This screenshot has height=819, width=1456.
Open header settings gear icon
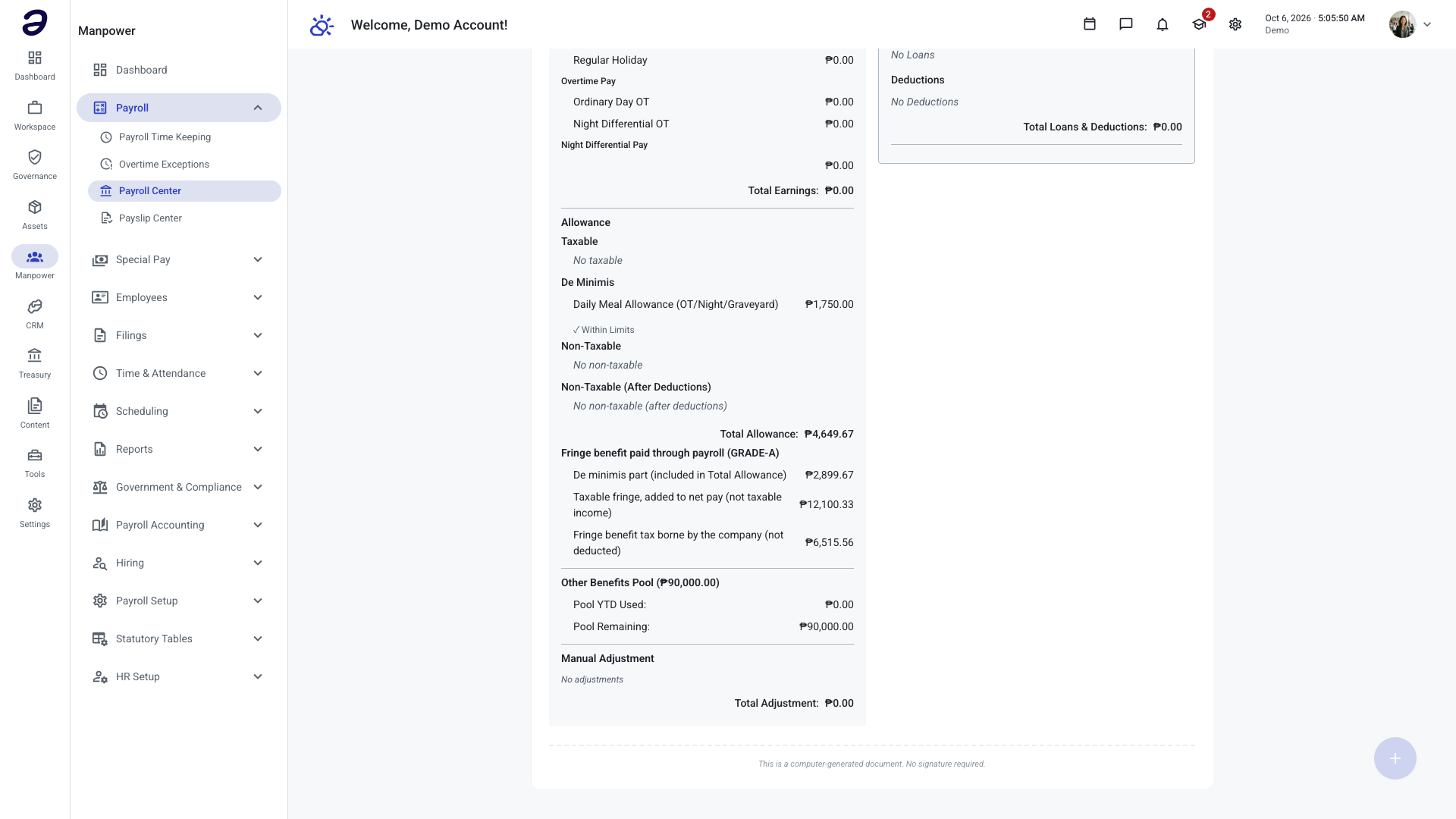tap(1235, 24)
